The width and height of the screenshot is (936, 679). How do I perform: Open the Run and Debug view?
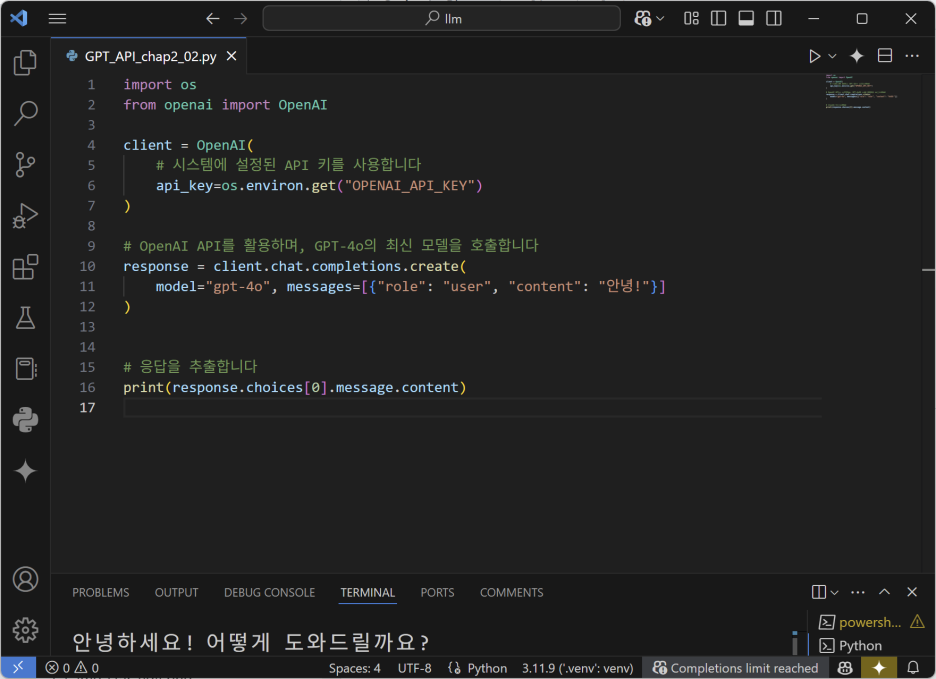tap(25, 216)
